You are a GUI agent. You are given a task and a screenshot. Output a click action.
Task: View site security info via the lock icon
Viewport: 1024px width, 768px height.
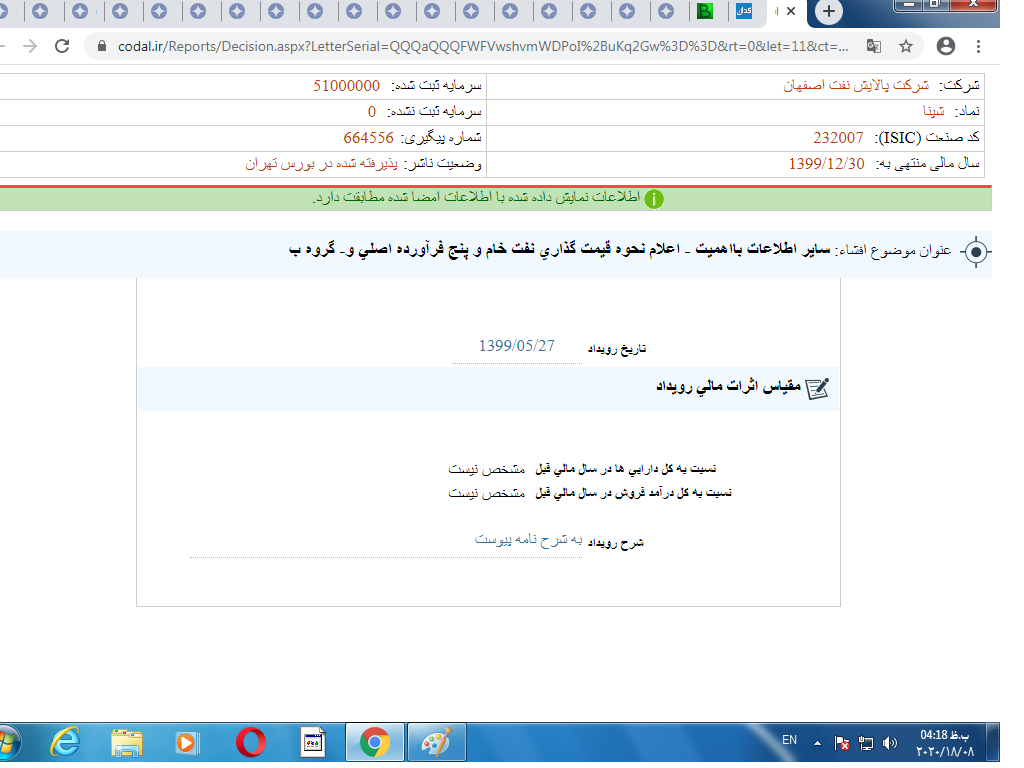[x=101, y=46]
